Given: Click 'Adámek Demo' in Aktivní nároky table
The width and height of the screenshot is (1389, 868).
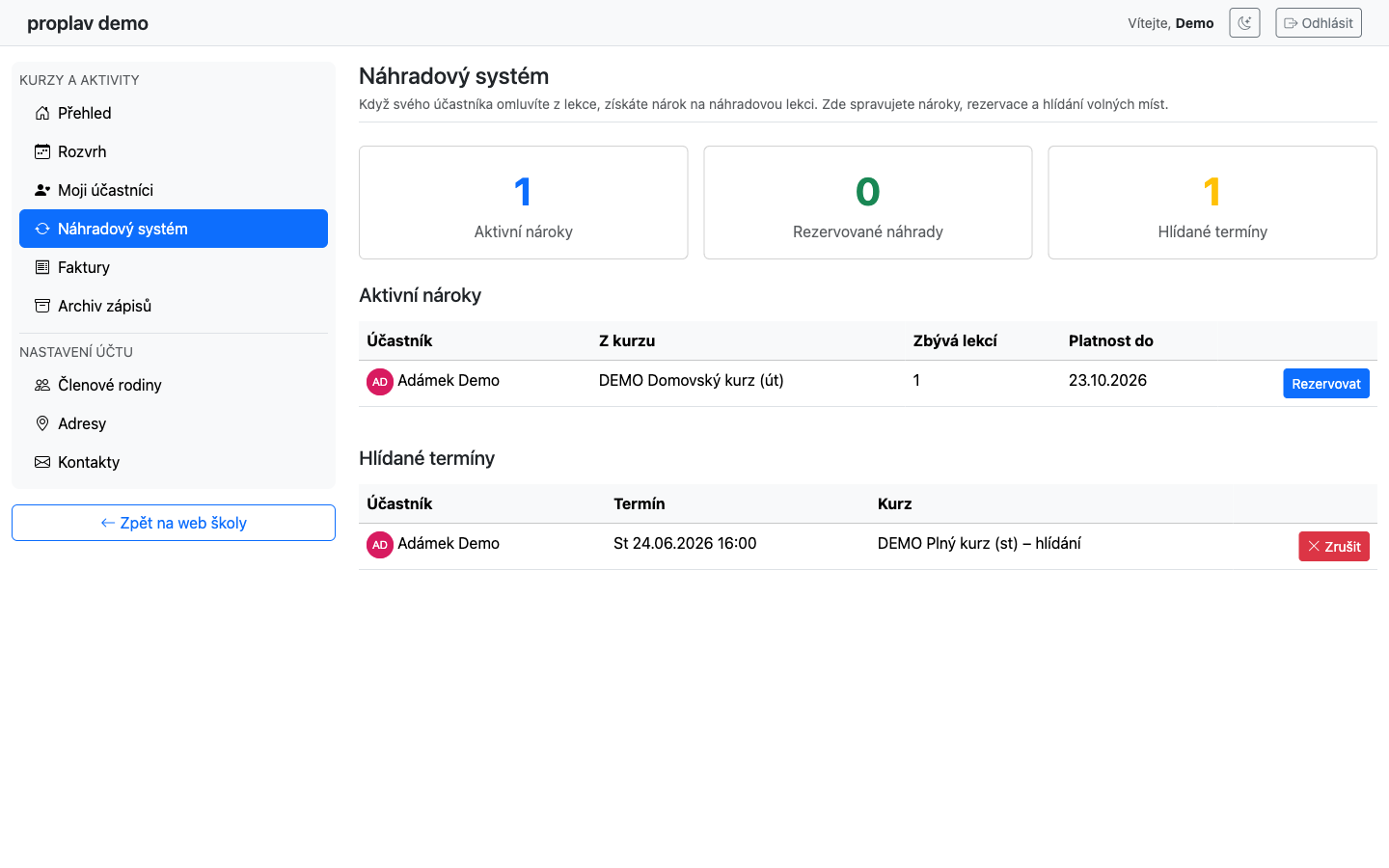Looking at the screenshot, I should pyautogui.click(x=449, y=380).
